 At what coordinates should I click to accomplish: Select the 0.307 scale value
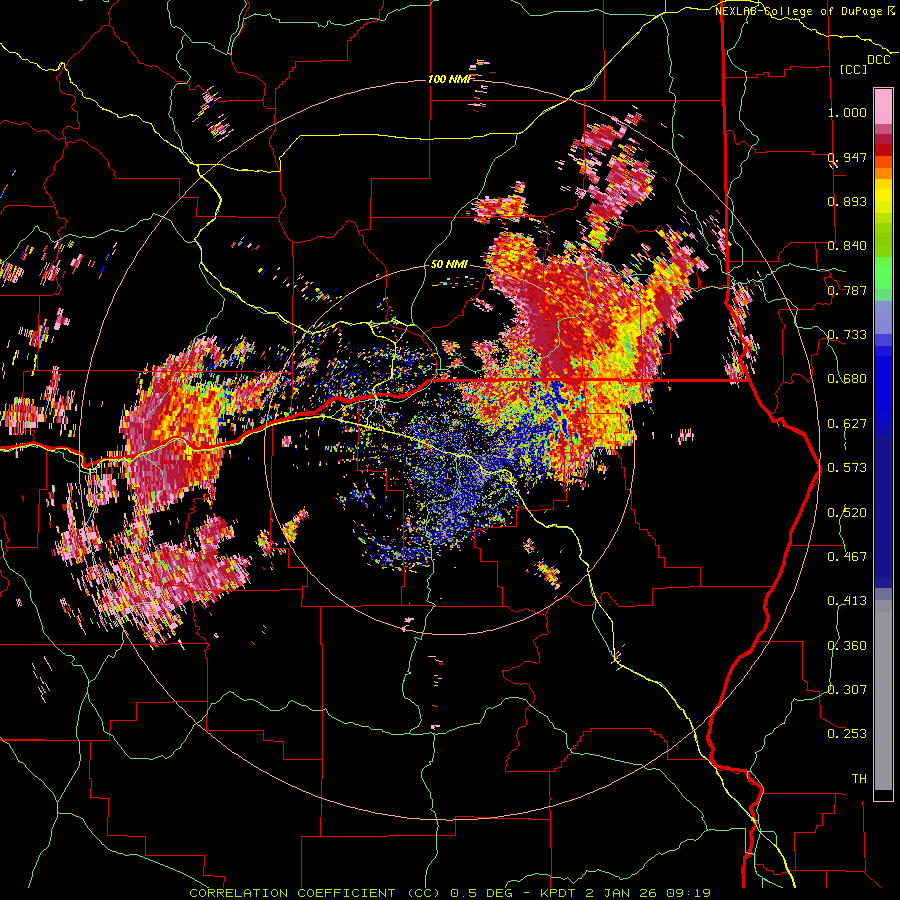point(847,690)
